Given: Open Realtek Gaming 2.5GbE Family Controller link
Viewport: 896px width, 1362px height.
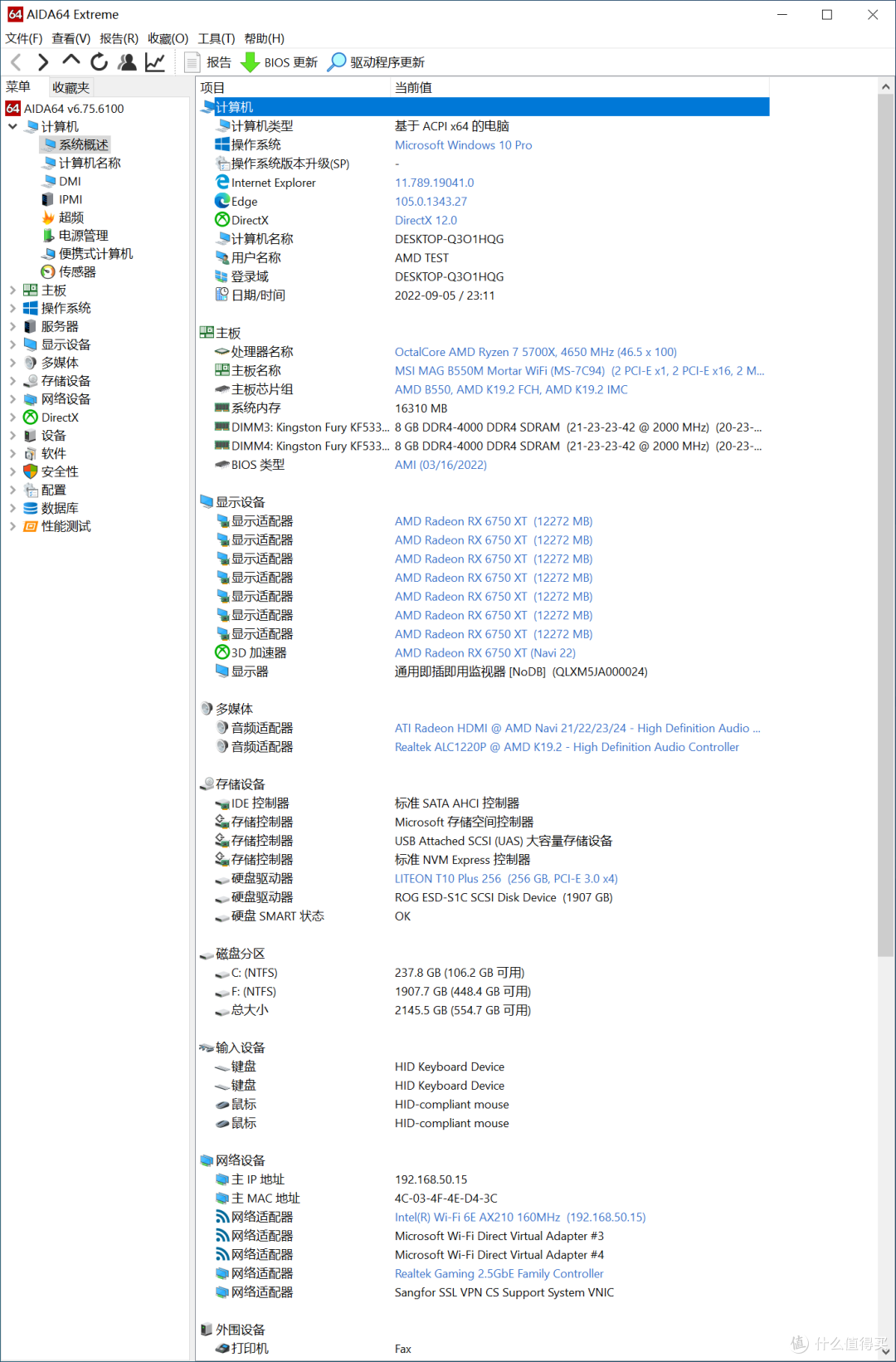Looking at the screenshot, I should tap(499, 1274).
